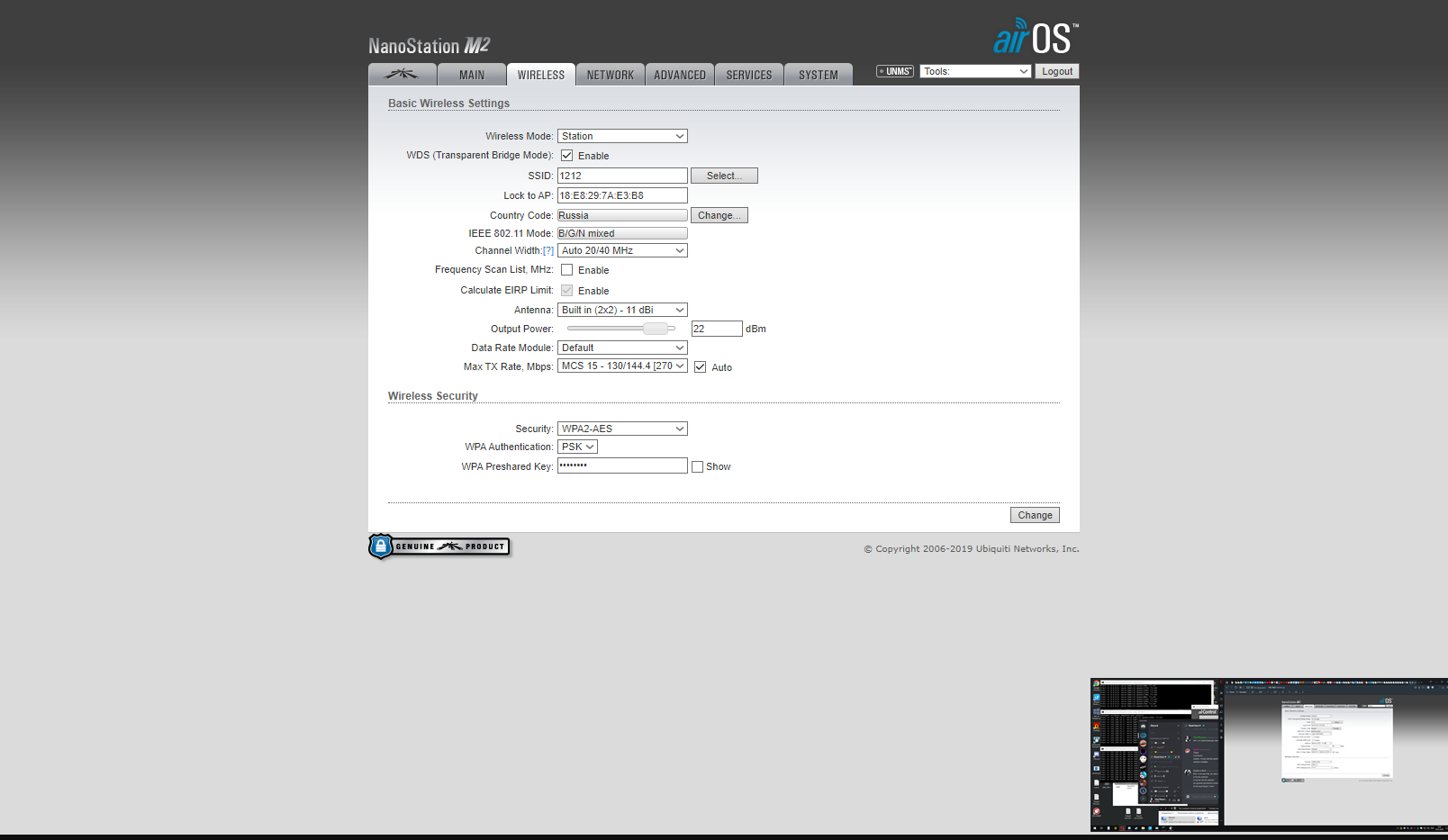Click the Wireless Security heading
This screenshot has width=1448, height=840.
pyautogui.click(x=433, y=396)
